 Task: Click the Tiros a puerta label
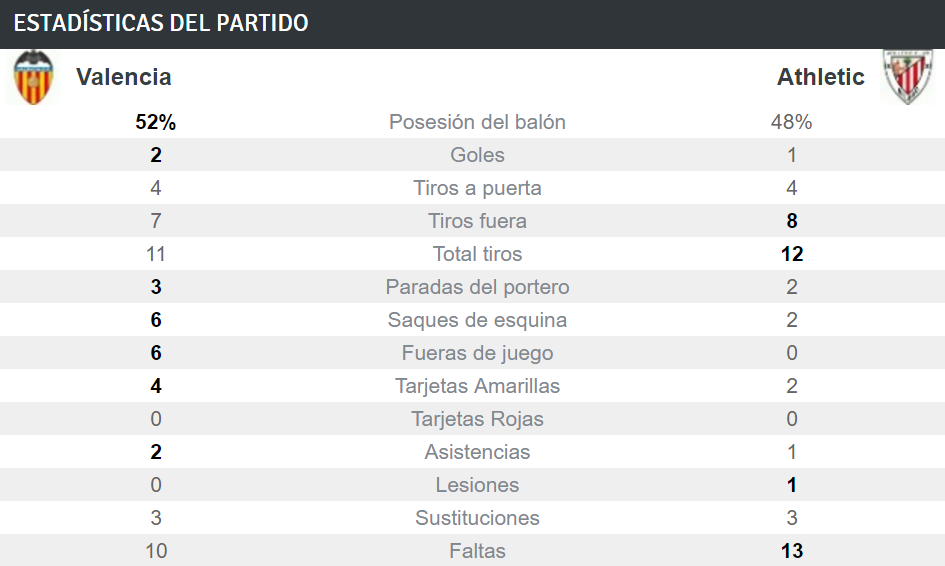477,188
